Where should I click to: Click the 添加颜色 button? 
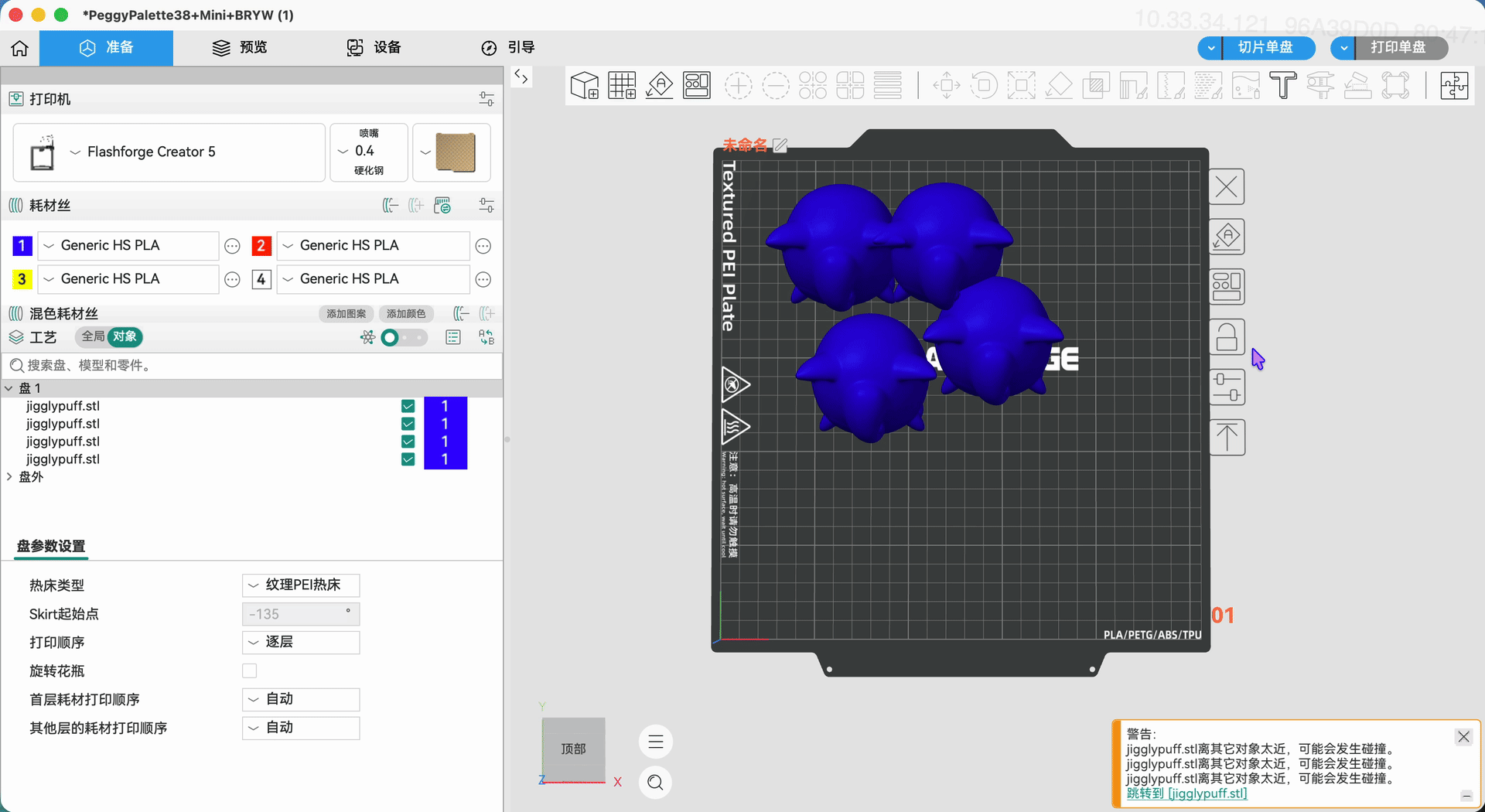click(x=406, y=314)
